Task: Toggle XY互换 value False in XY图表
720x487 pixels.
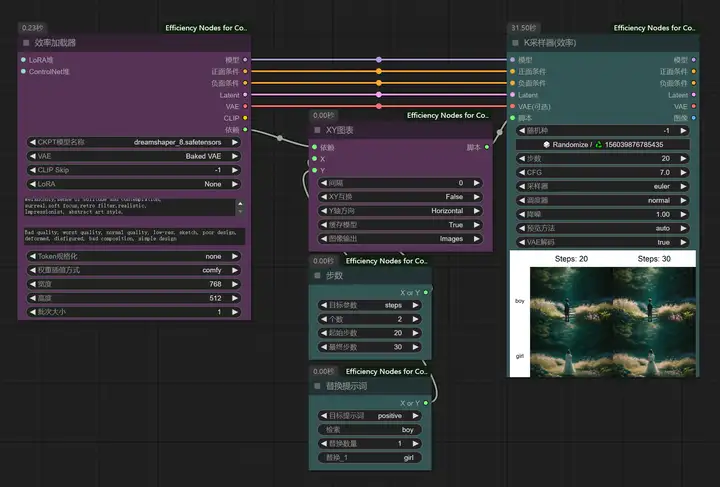Action: 400,197
